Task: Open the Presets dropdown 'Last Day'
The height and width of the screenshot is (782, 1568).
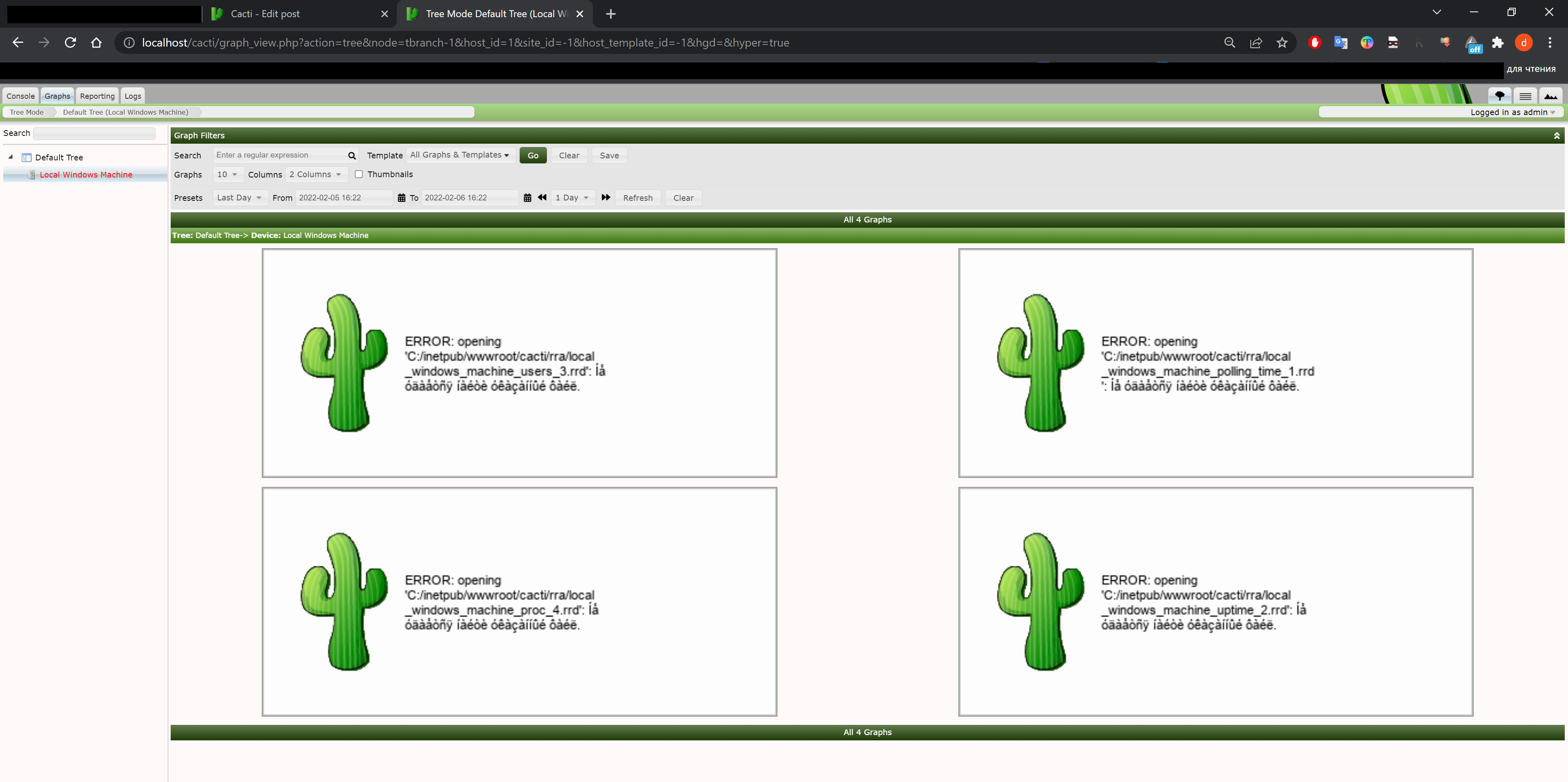Action: pos(240,198)
